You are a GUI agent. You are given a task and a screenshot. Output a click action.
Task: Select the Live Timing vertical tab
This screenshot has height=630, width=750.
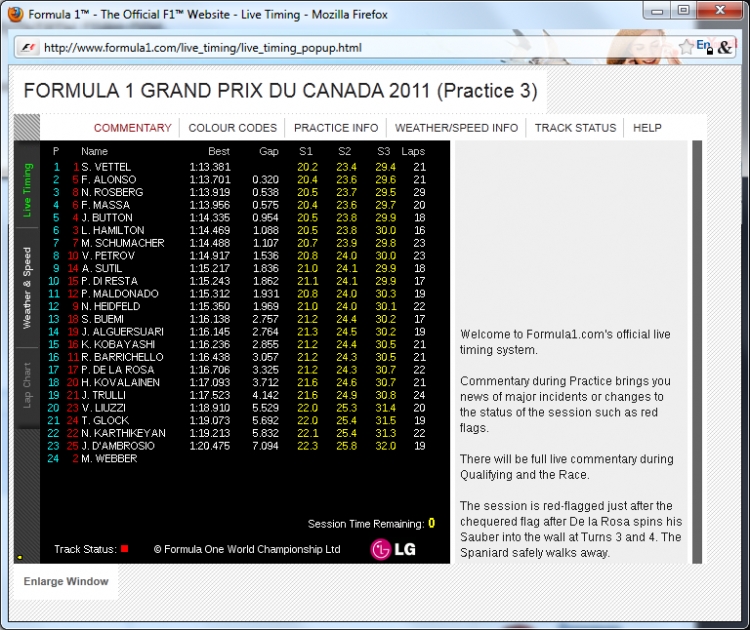pyautogui.click(x=27, y=189)
